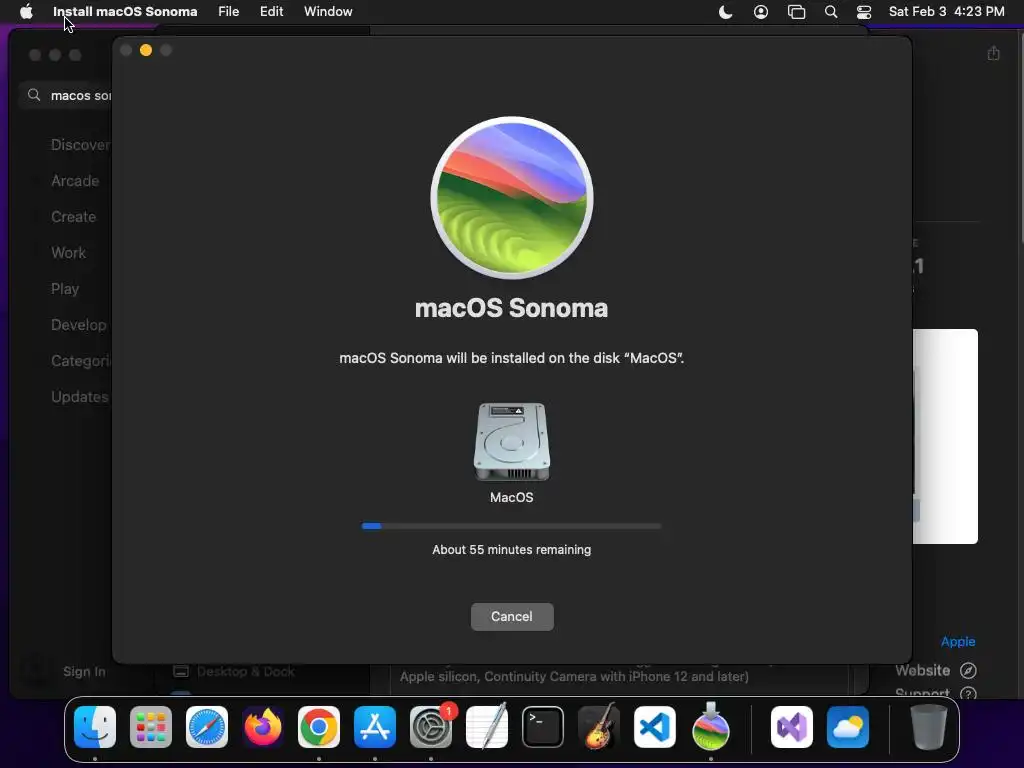Open Google Chrome from the Dock
This screenshot has width=1024, height=768.
(319, 727)
